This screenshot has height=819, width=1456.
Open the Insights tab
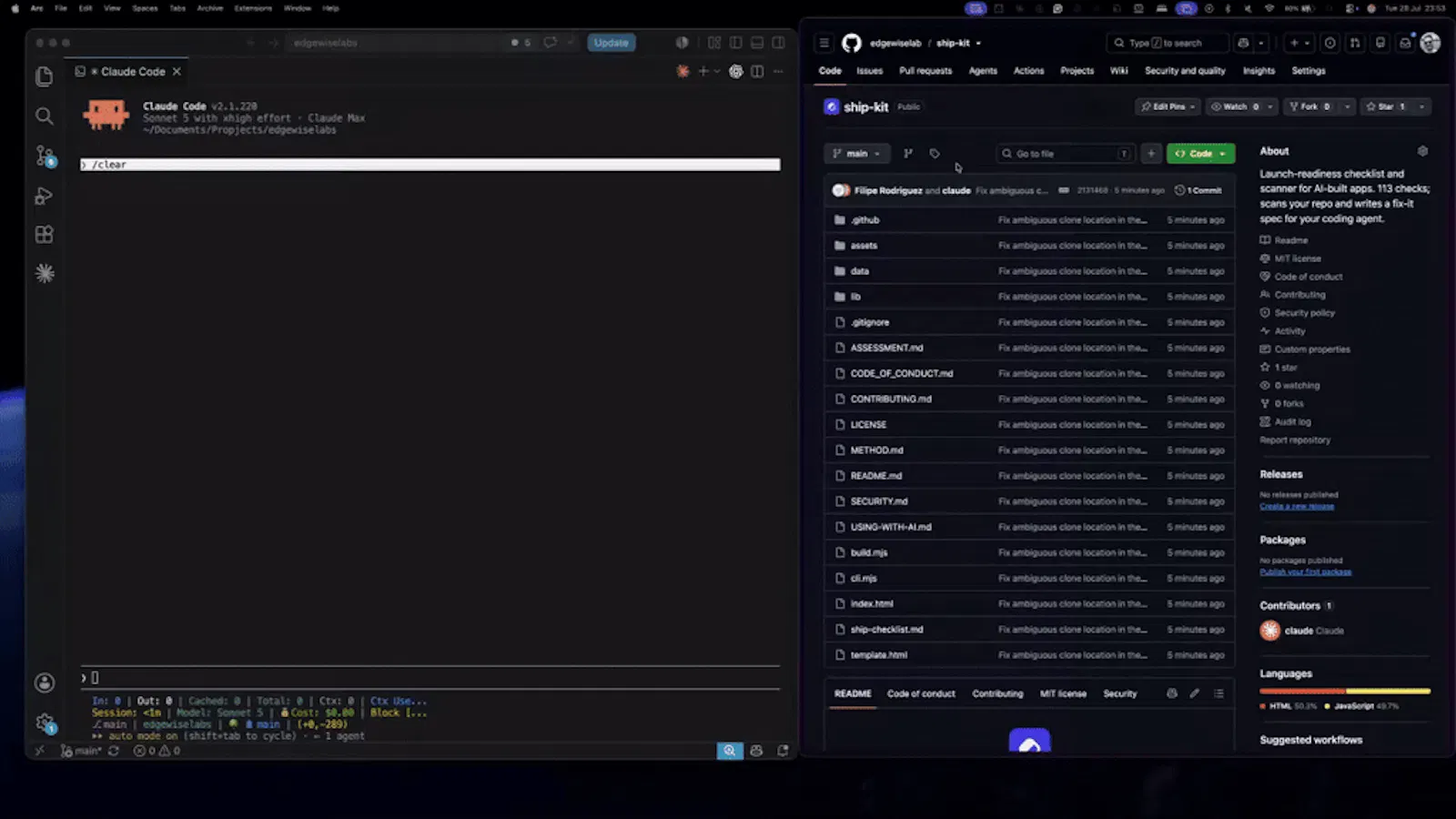click(x=1259, y=71)
